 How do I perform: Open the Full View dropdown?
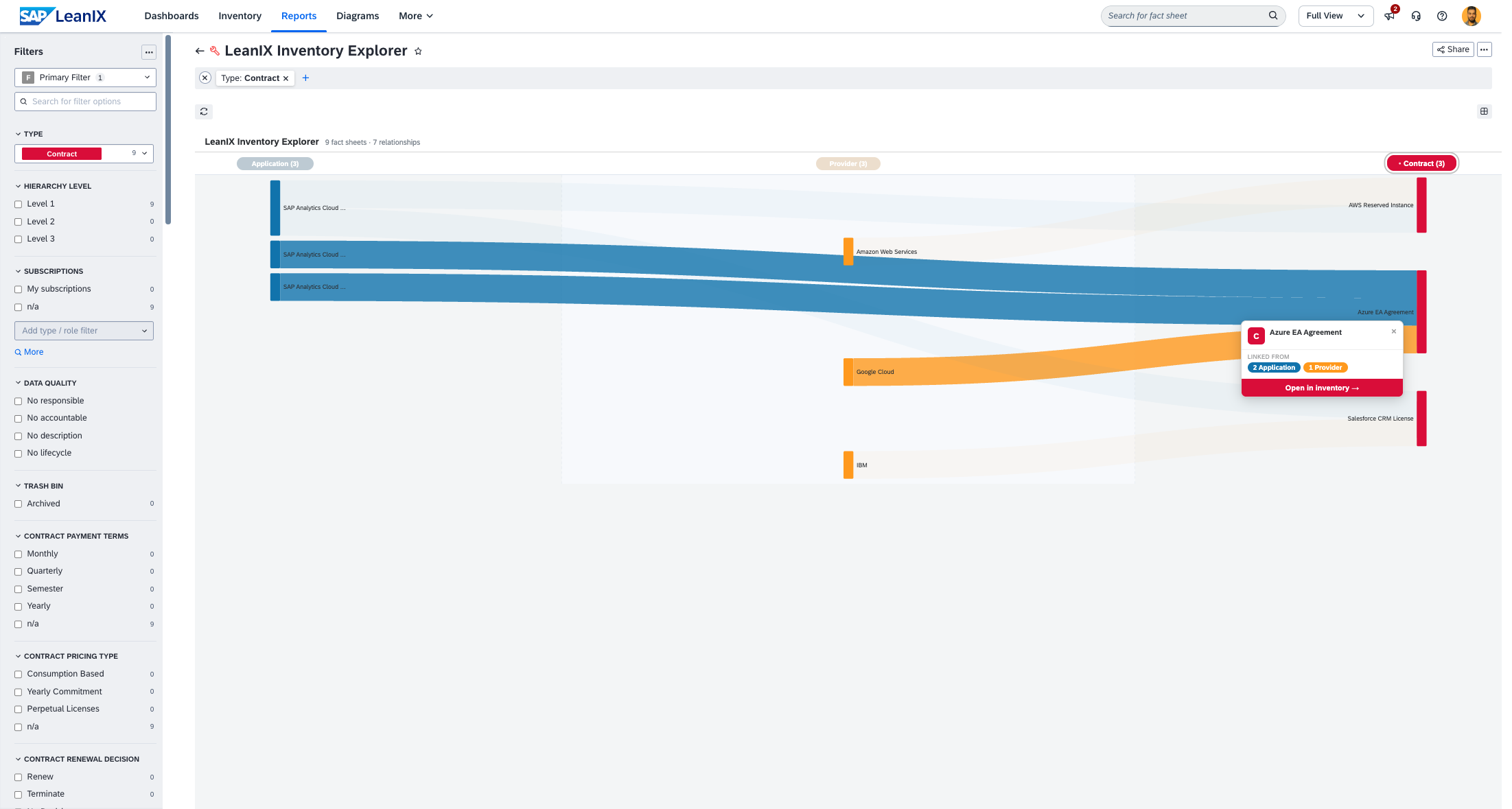pos(1335,16)
